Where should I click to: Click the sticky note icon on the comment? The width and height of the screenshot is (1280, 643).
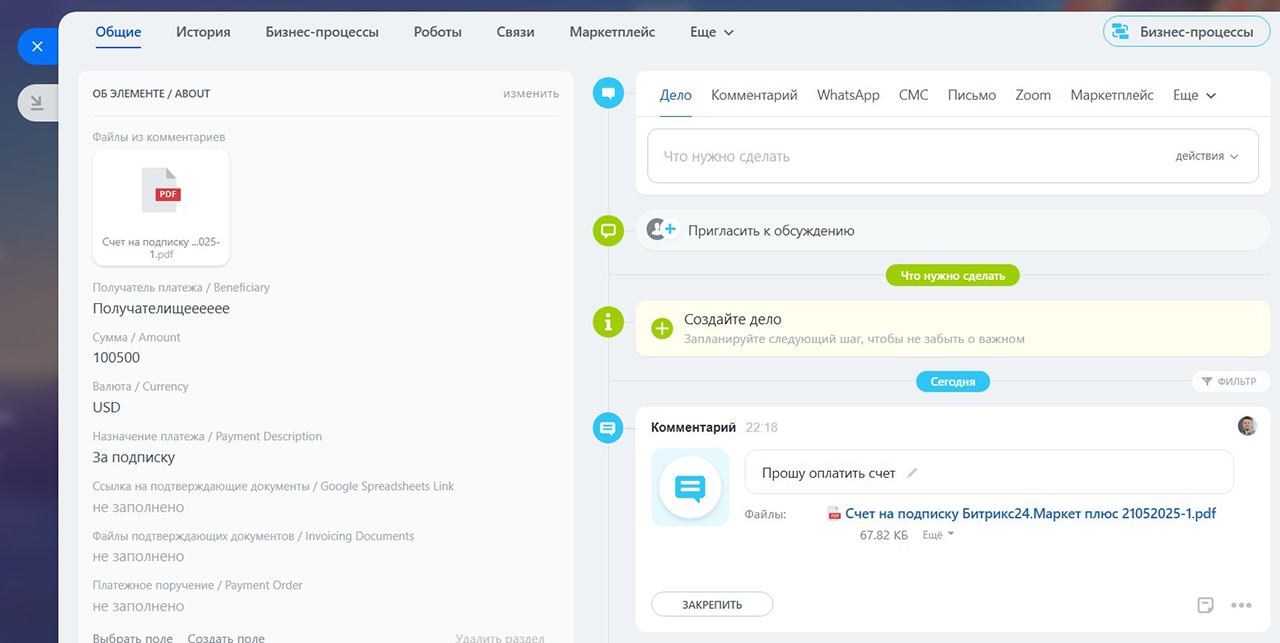[1206, 605]
